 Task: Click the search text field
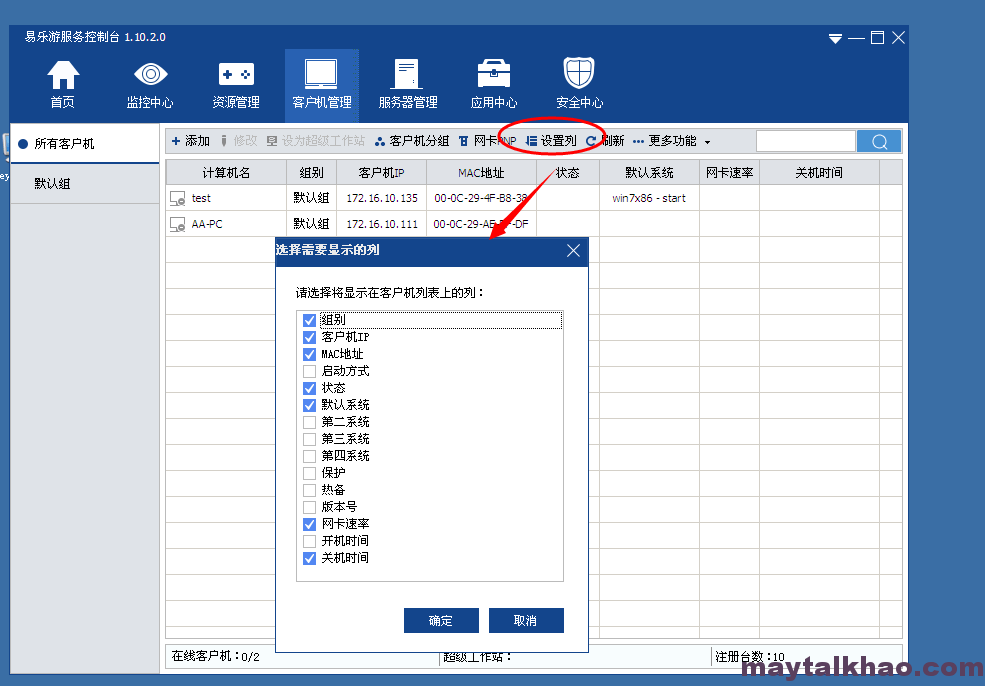(806, 141)
